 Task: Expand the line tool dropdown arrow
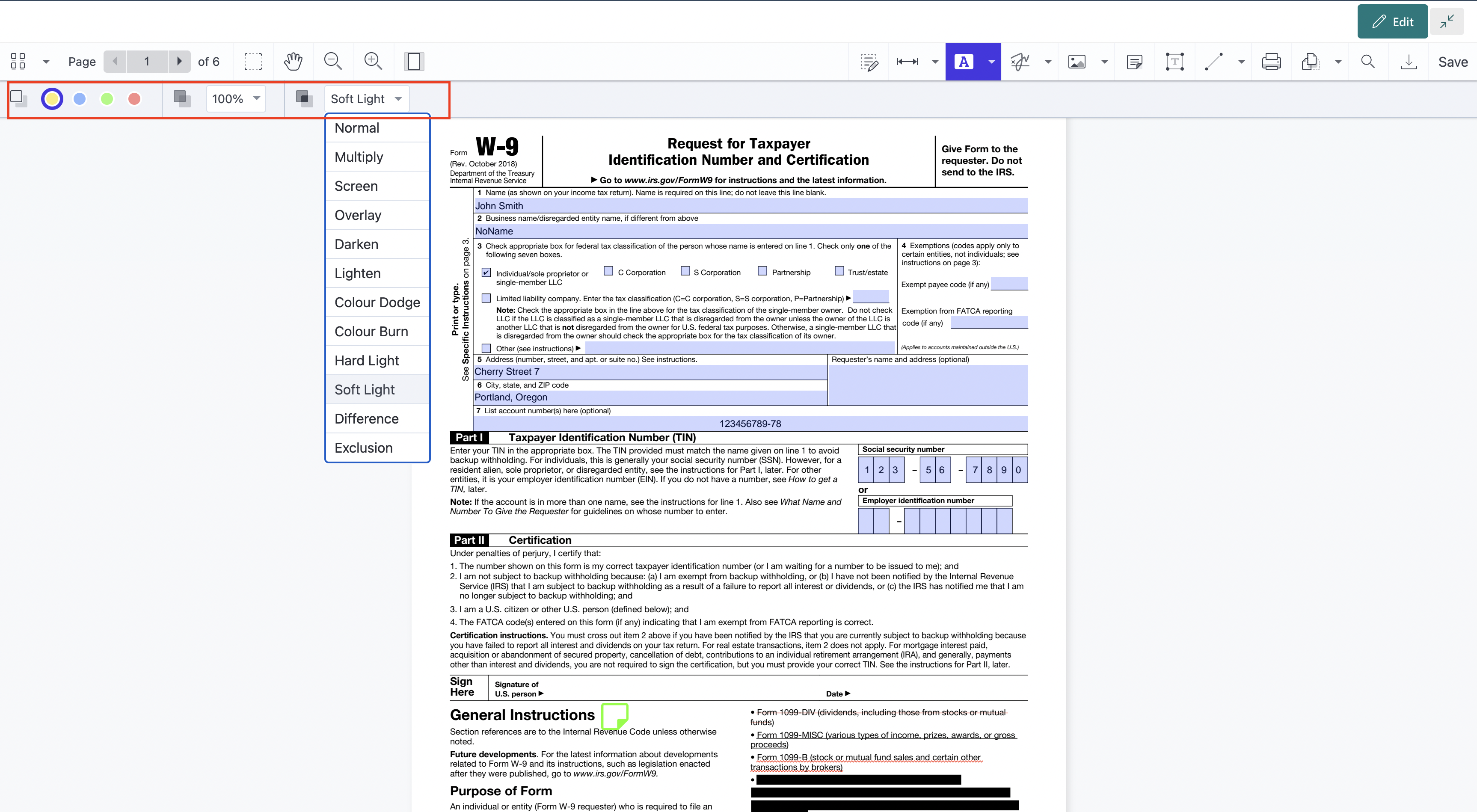point(1241,61)
